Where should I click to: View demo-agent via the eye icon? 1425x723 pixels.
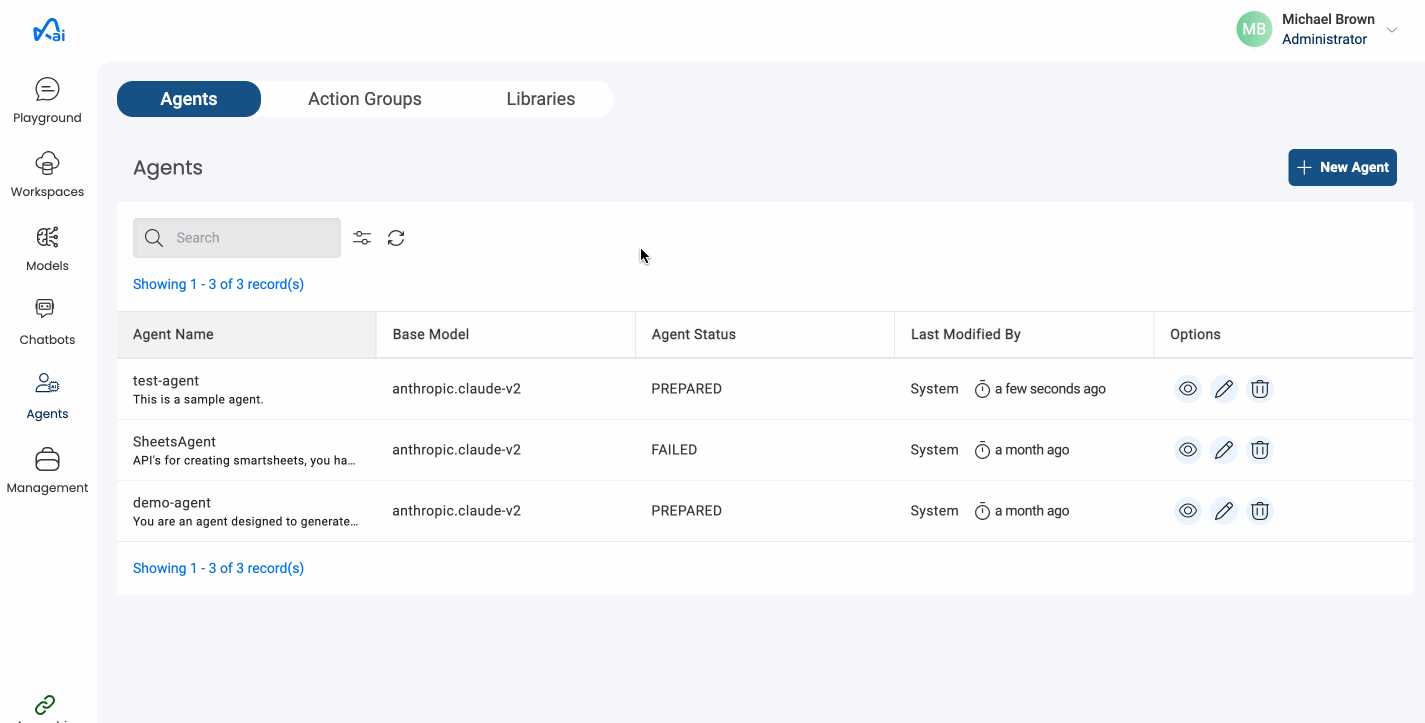pos(1187,511)
